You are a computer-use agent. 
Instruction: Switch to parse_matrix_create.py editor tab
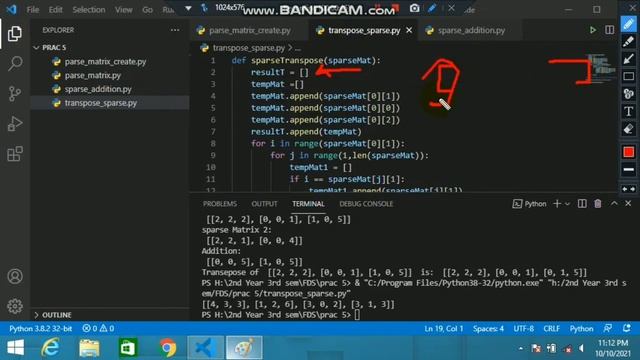249,30
